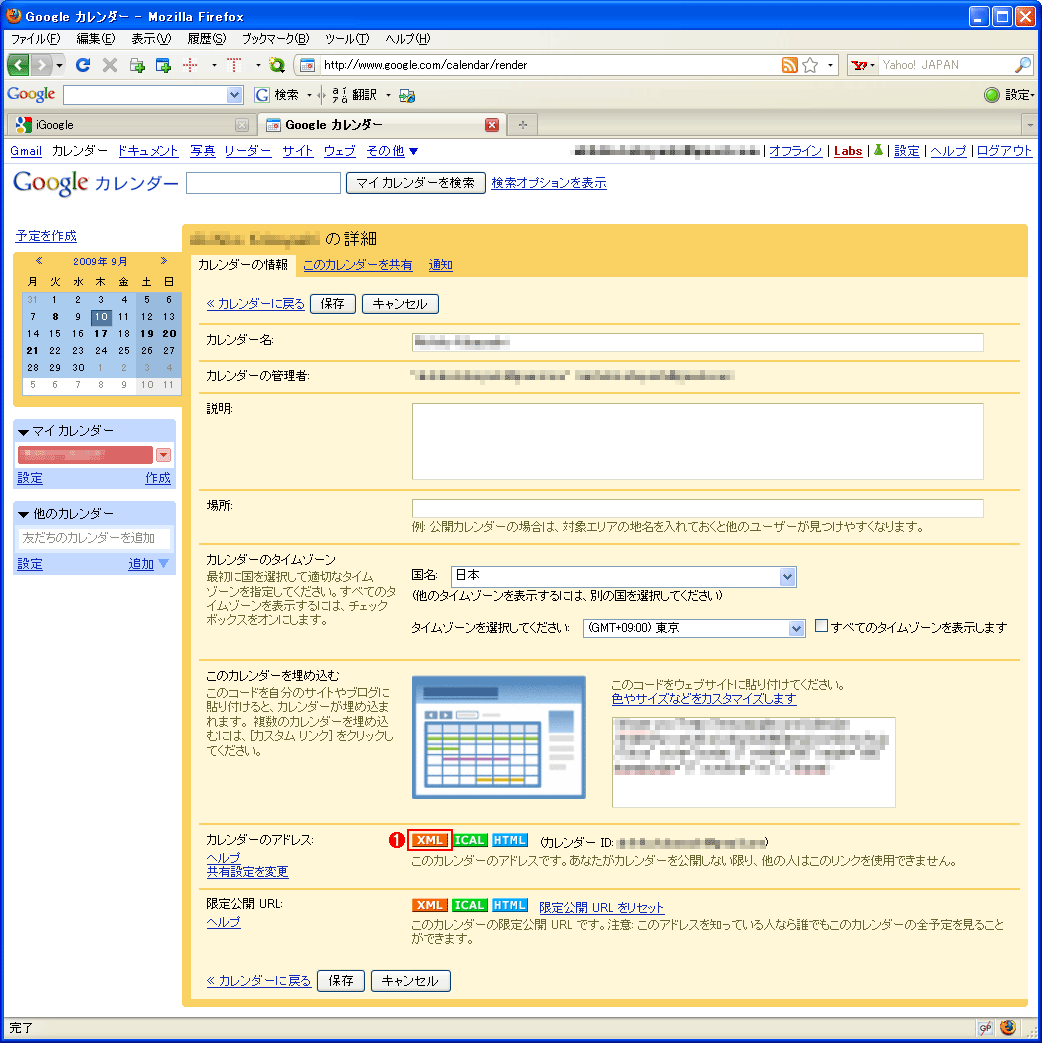The image size is (1042, 1043).
Task: Click 共有設定を変更 link
Action: click(x=248, y=871)
